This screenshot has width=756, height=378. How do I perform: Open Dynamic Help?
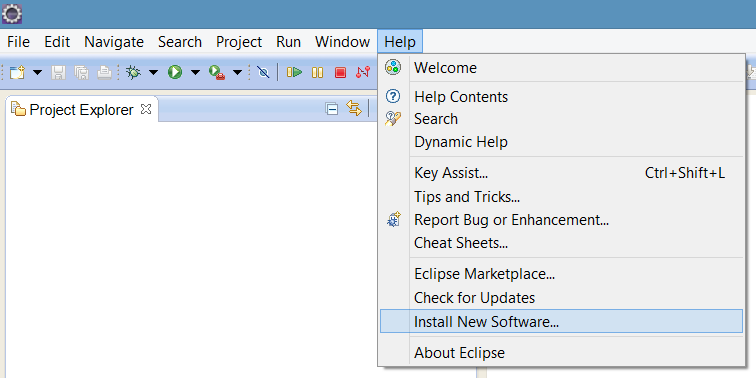(562, 142)
